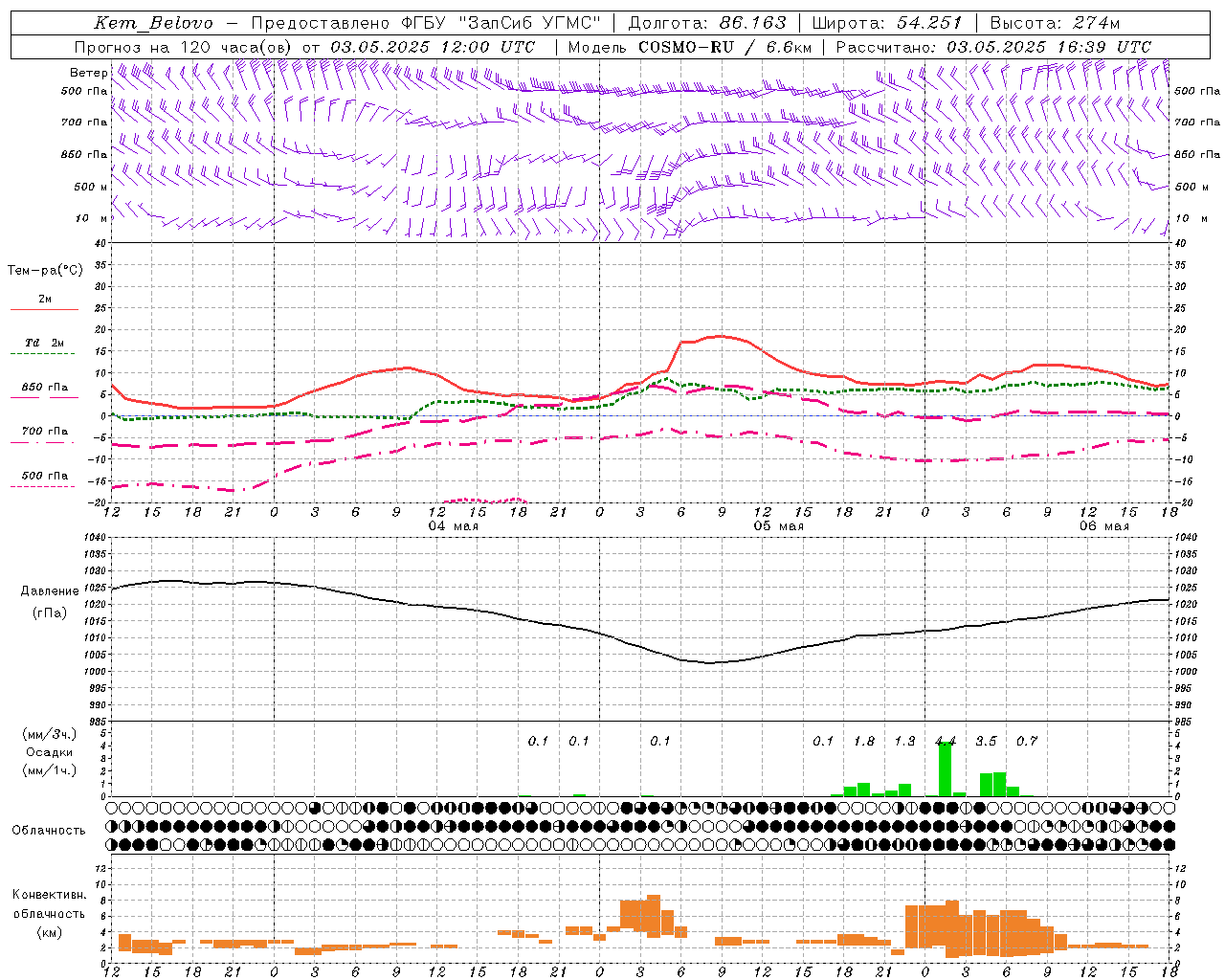Click the longitude value 86.163
This screenshot has height=980, width=1225.
click(752, 23)
